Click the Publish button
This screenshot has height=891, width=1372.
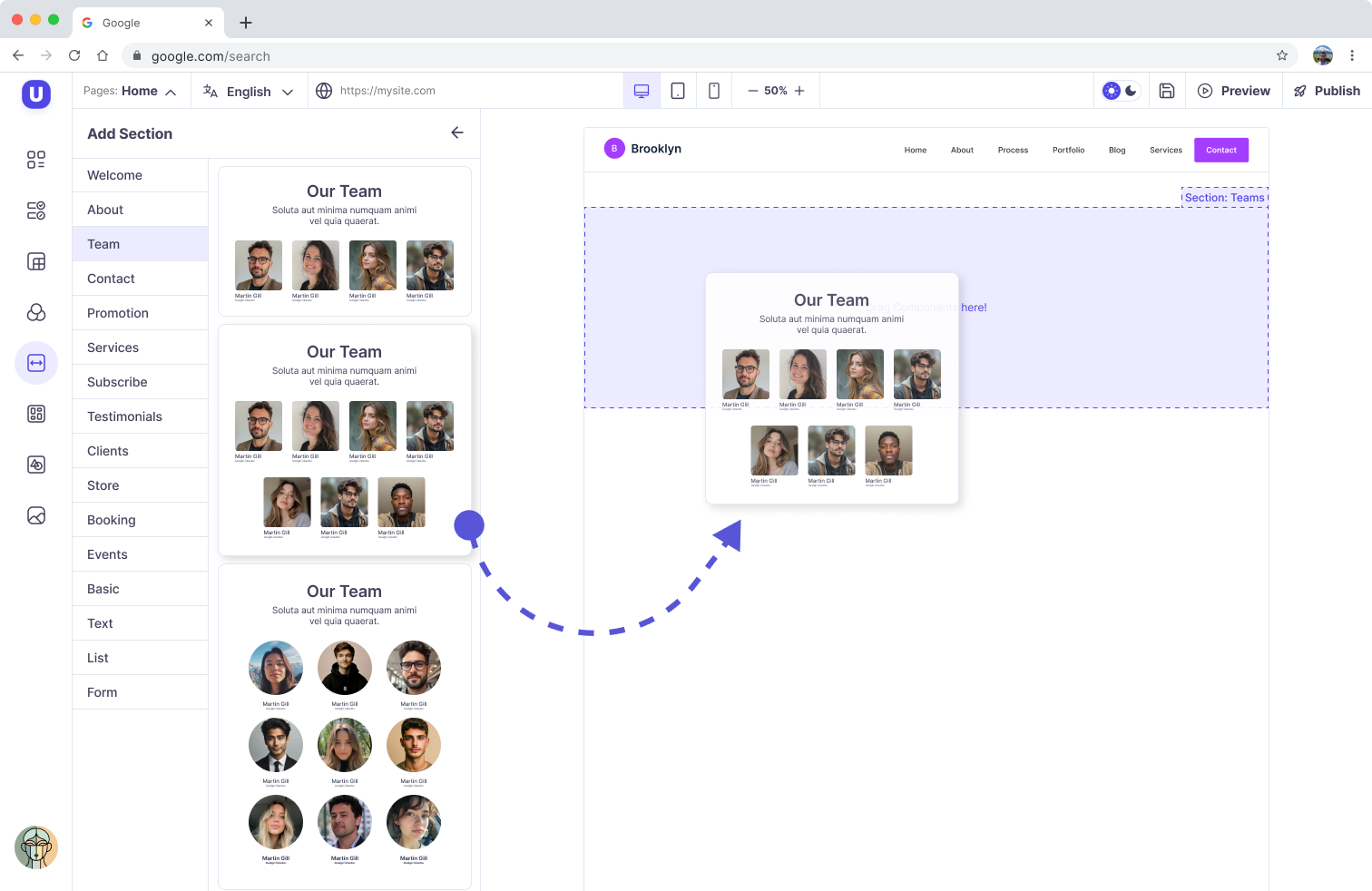[x=1326, y=90]
